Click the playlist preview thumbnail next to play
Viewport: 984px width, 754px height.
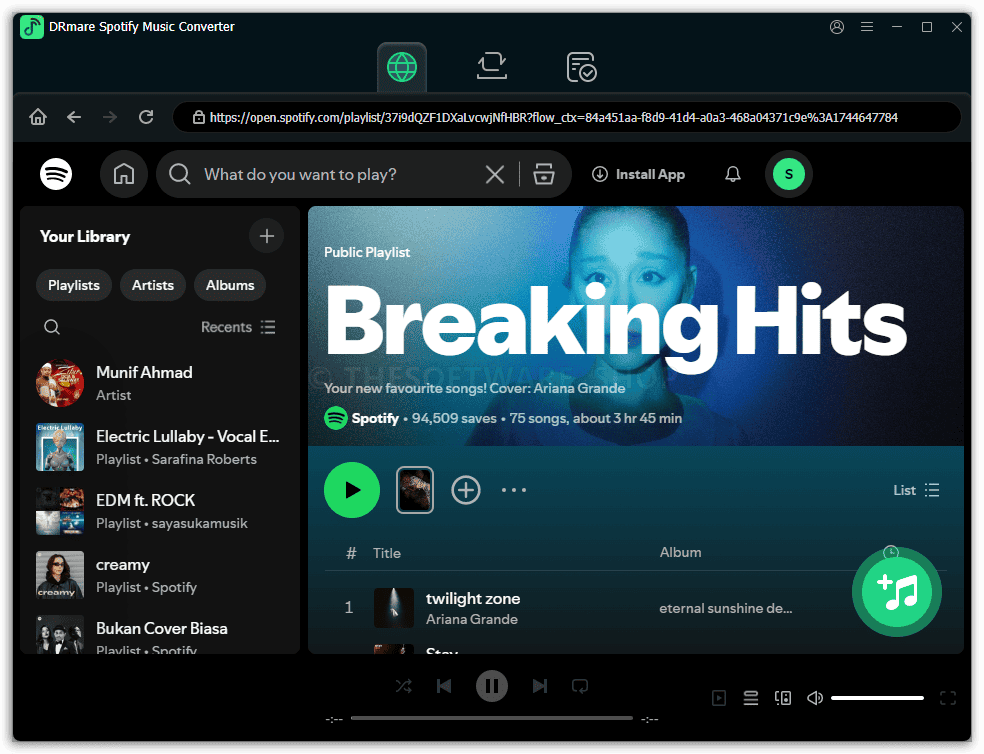point(415,490)
